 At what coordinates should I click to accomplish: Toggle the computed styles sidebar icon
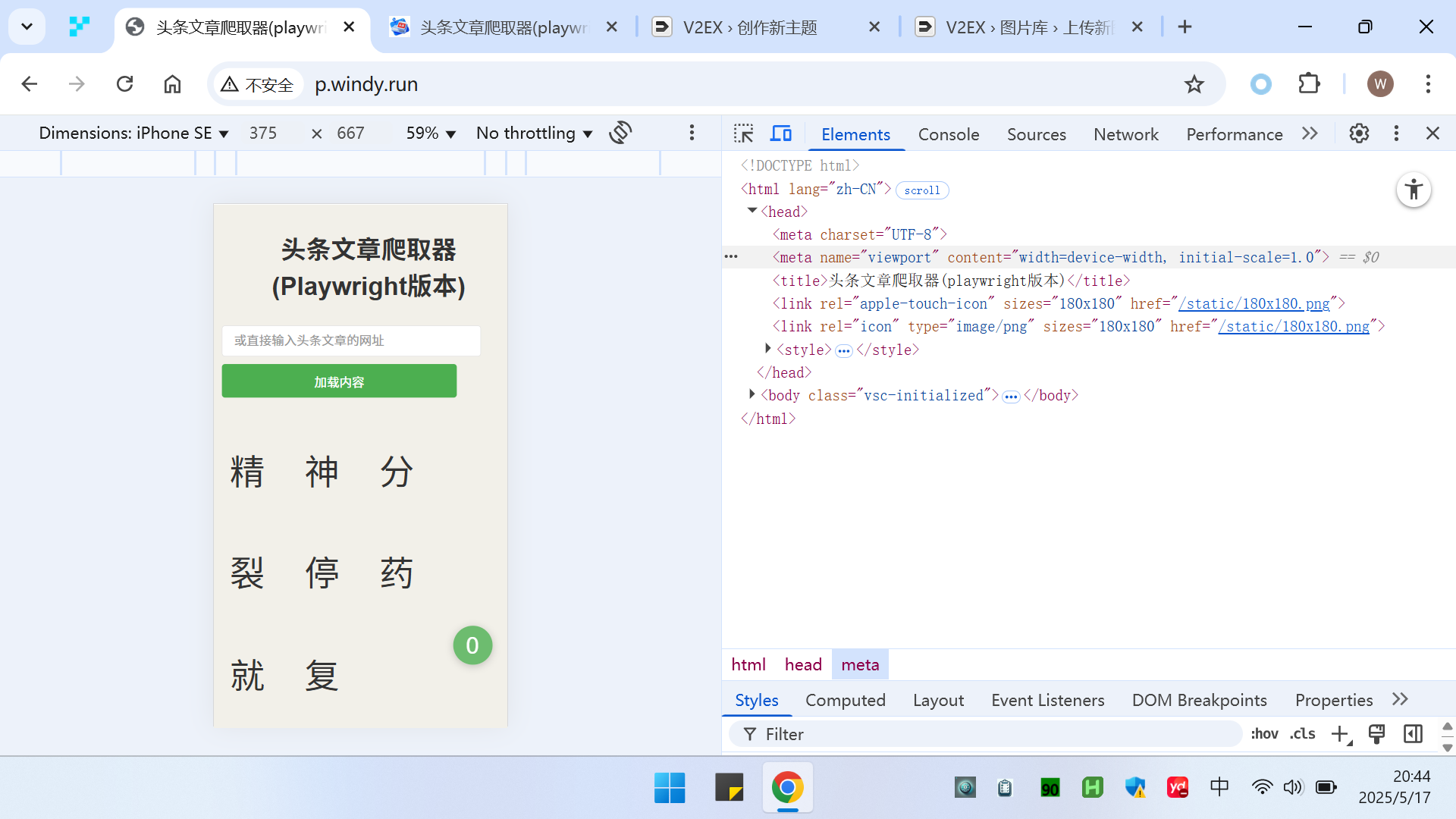(x=1413, y=734)
